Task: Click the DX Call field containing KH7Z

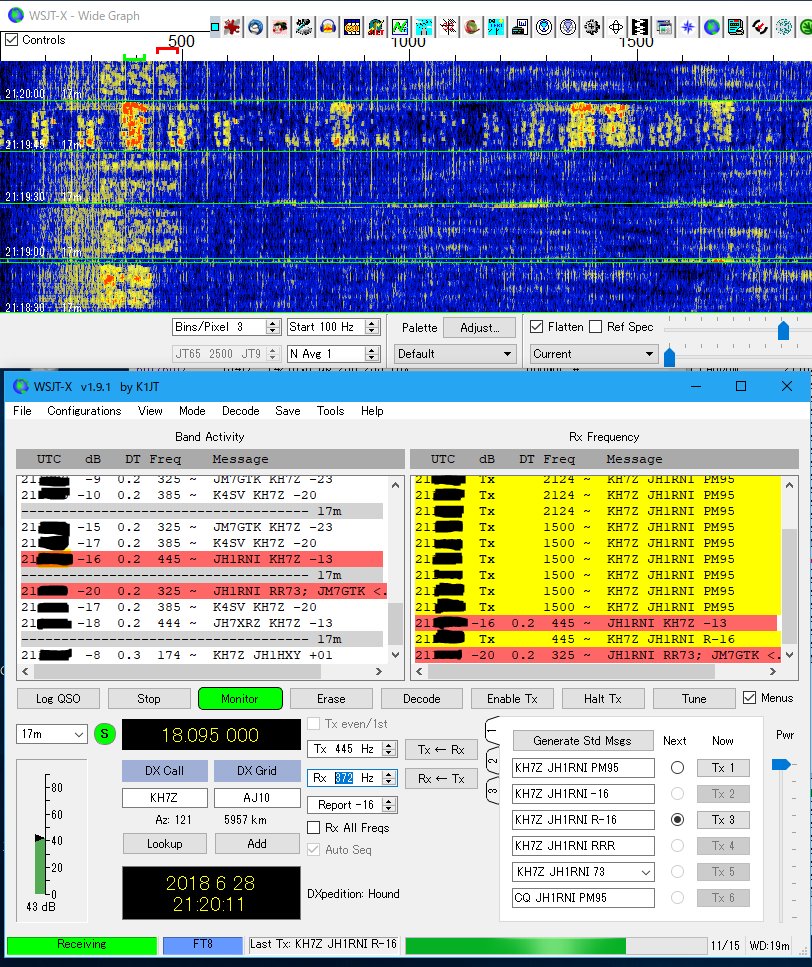Action: [x=165, y=797]
